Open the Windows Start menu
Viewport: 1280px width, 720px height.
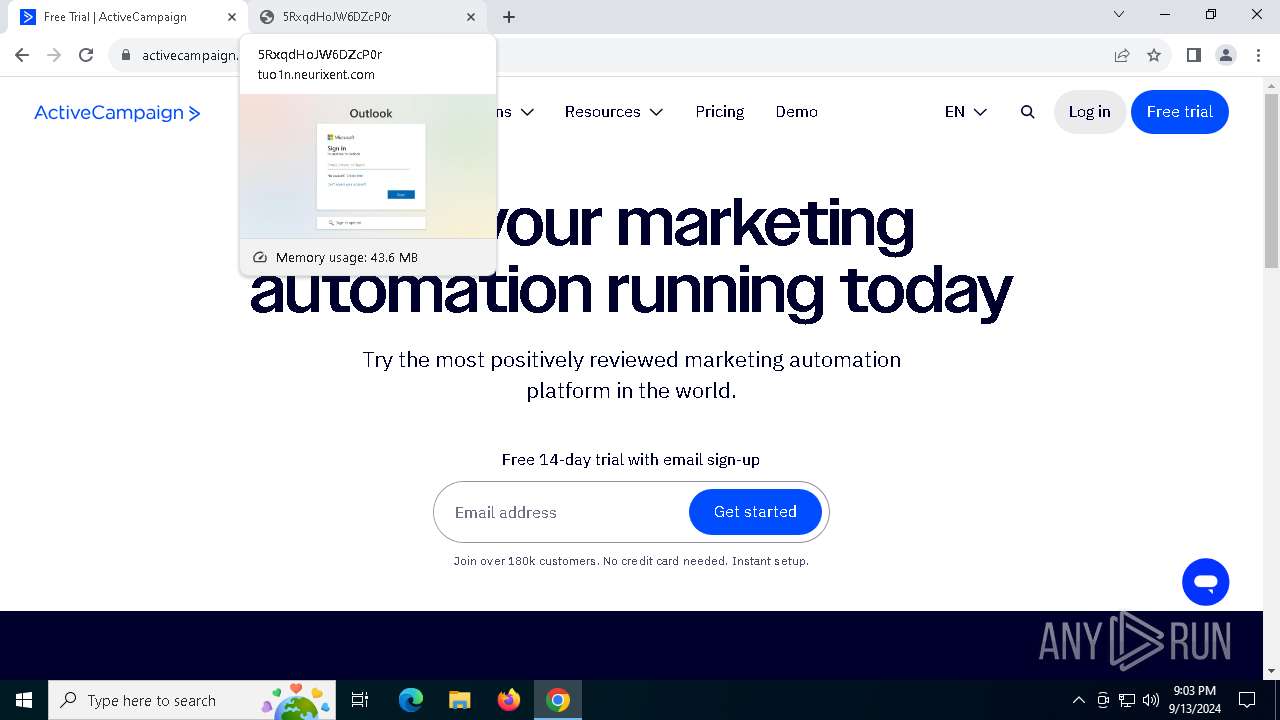[24, 700]
